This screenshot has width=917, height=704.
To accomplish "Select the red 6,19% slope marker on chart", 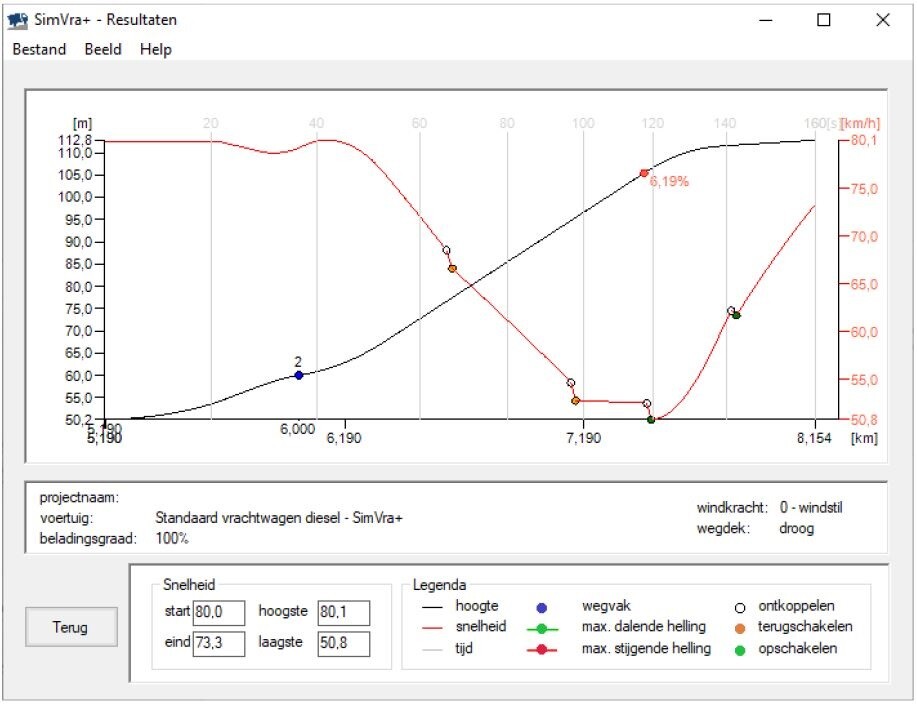I will pos(644,173).
